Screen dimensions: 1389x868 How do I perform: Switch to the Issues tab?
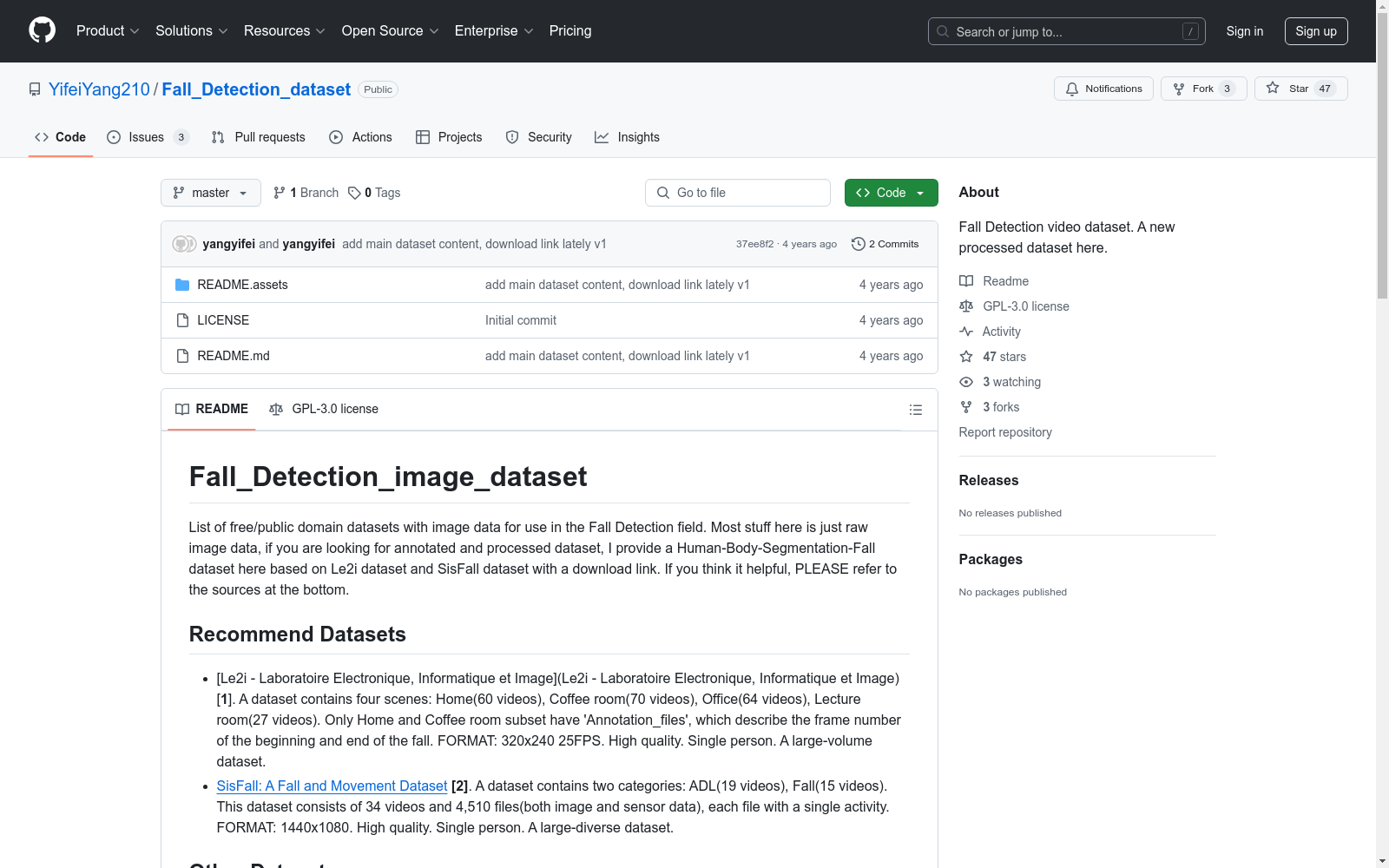click(x=147, y=137)
